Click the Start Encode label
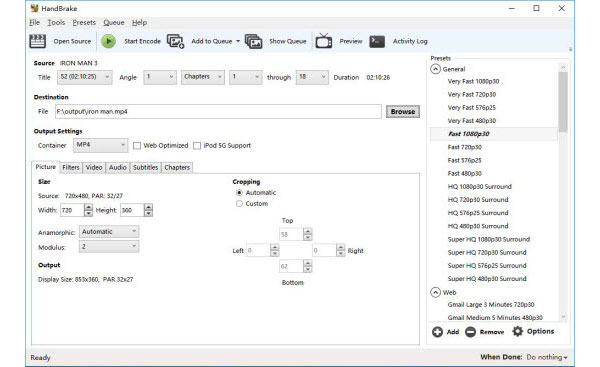This screenshot has width=600, height=367. click(x=142, y=41)
